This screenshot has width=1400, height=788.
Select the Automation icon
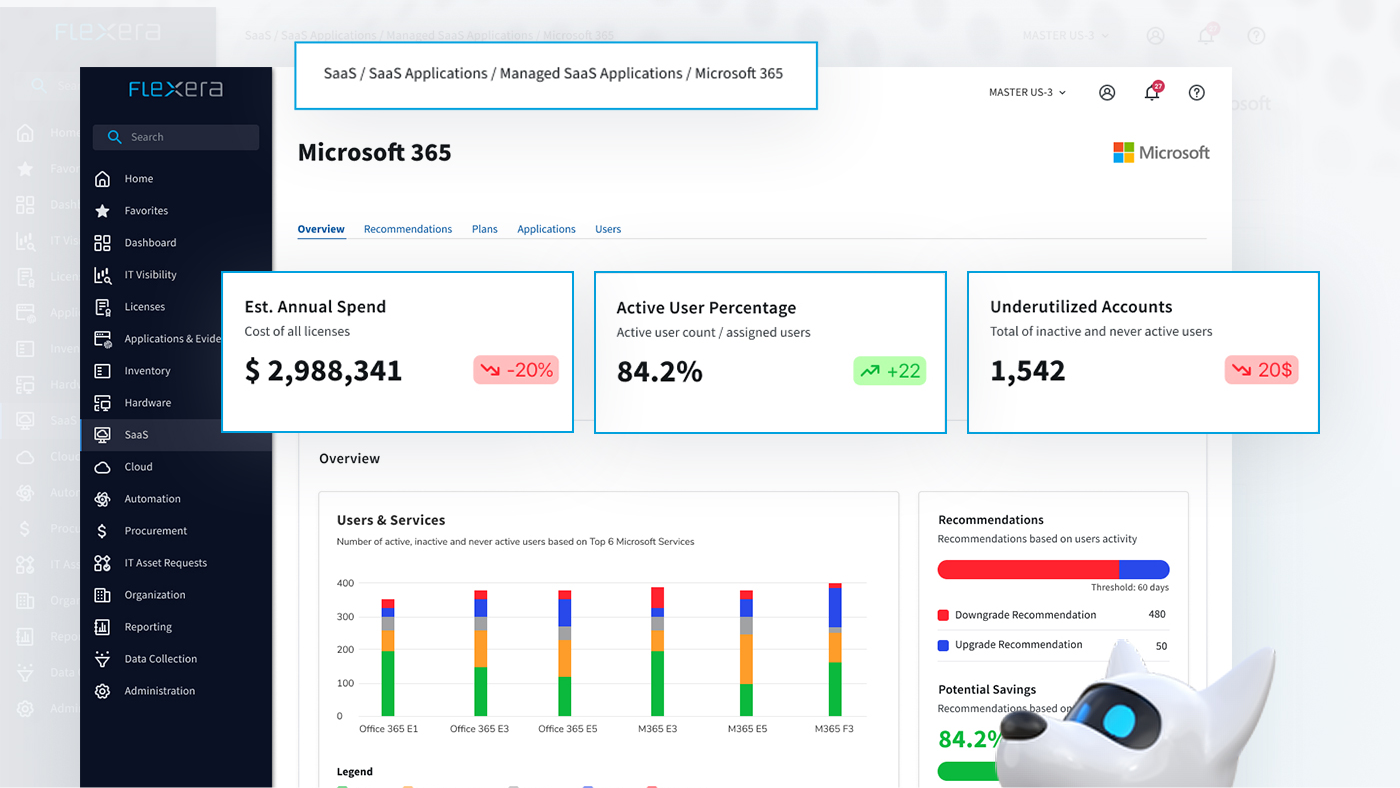pos(102,499)
